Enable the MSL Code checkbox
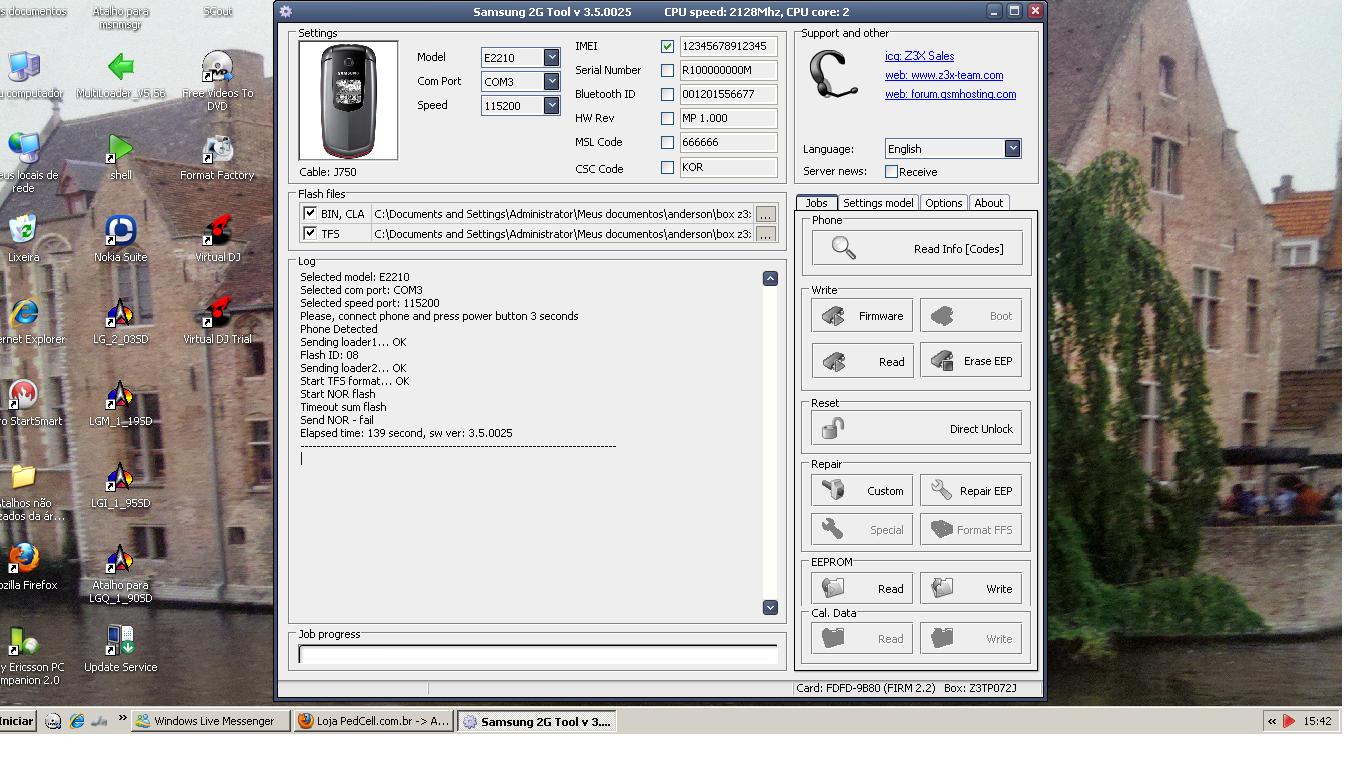The image size is (1366, 768). click(x=667, y=142)
